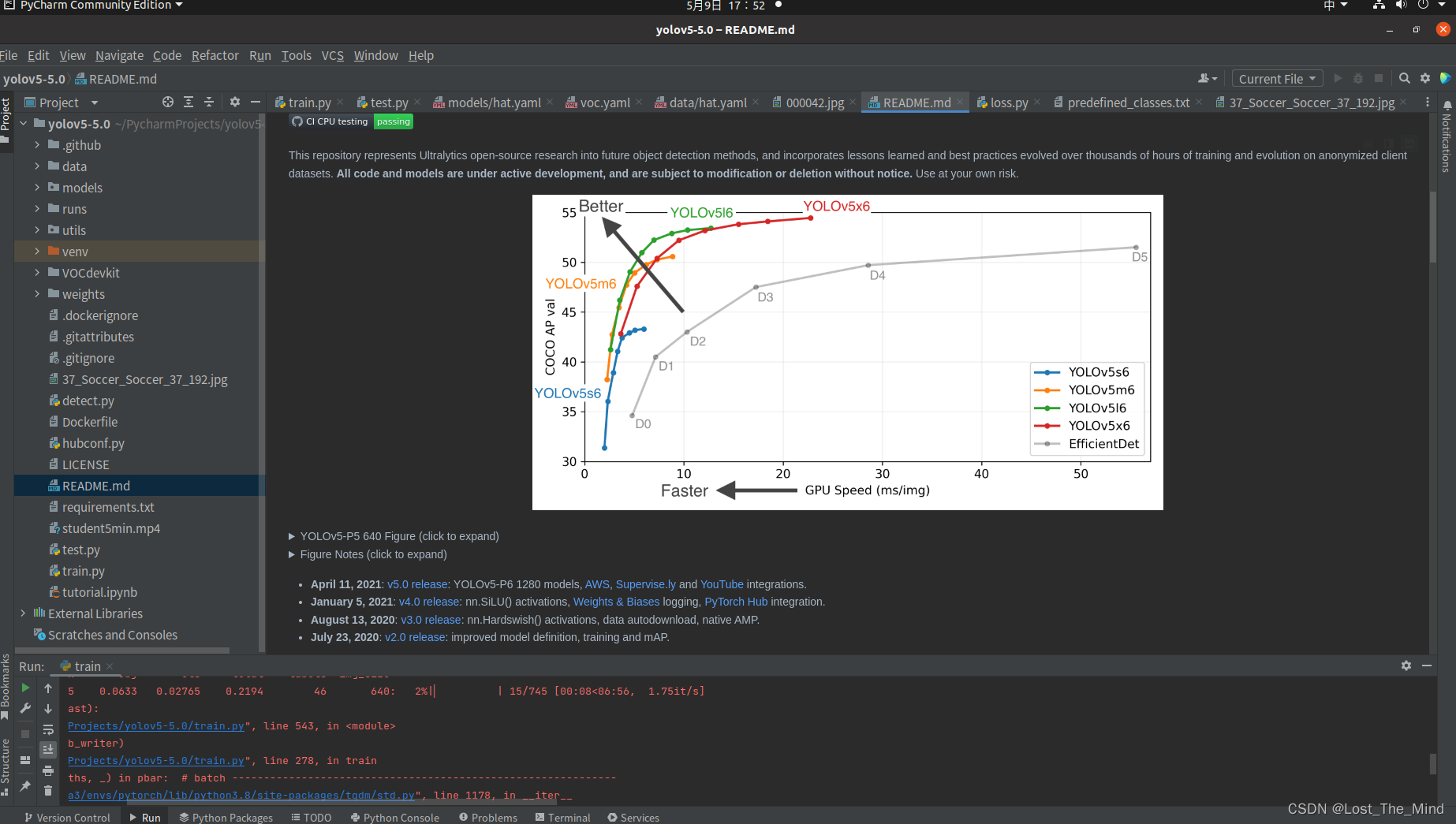Open the Refactor menu

click(215, 55)
